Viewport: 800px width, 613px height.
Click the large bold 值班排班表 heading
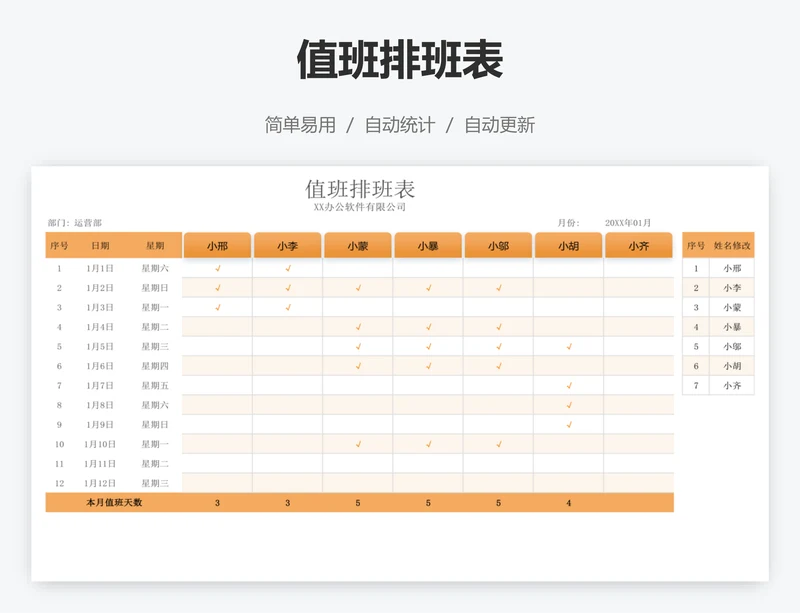[400, 60]
